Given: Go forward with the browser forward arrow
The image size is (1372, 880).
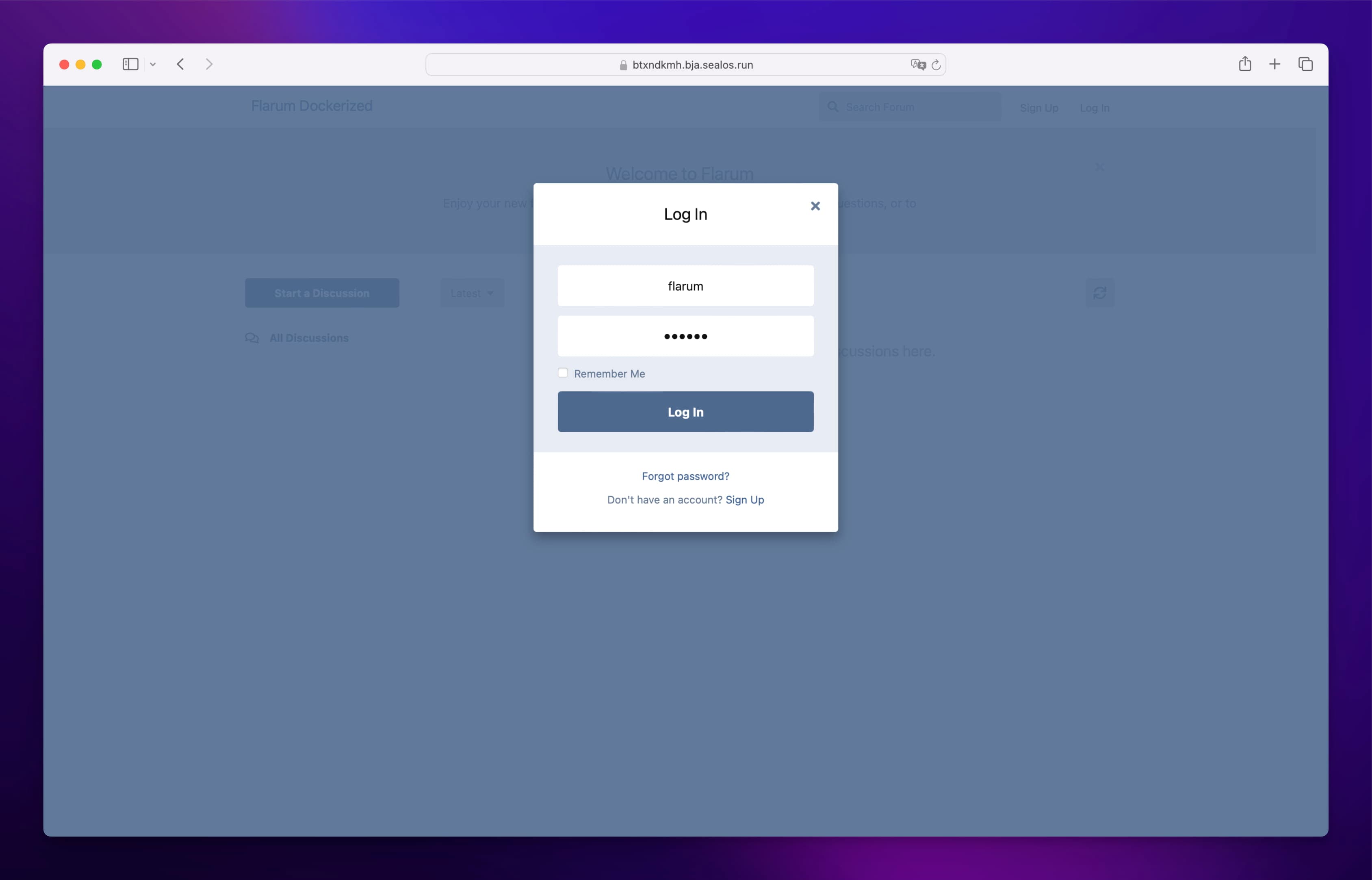Looking at the screenshot, I should point(209,64).
